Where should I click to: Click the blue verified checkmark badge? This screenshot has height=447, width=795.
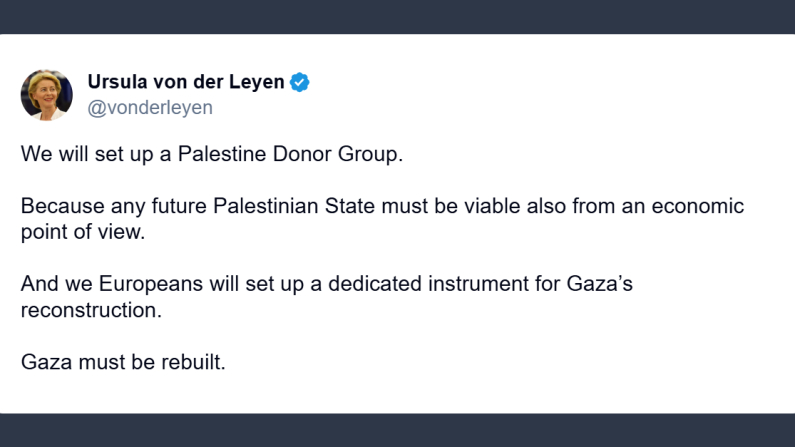point(299,83)
